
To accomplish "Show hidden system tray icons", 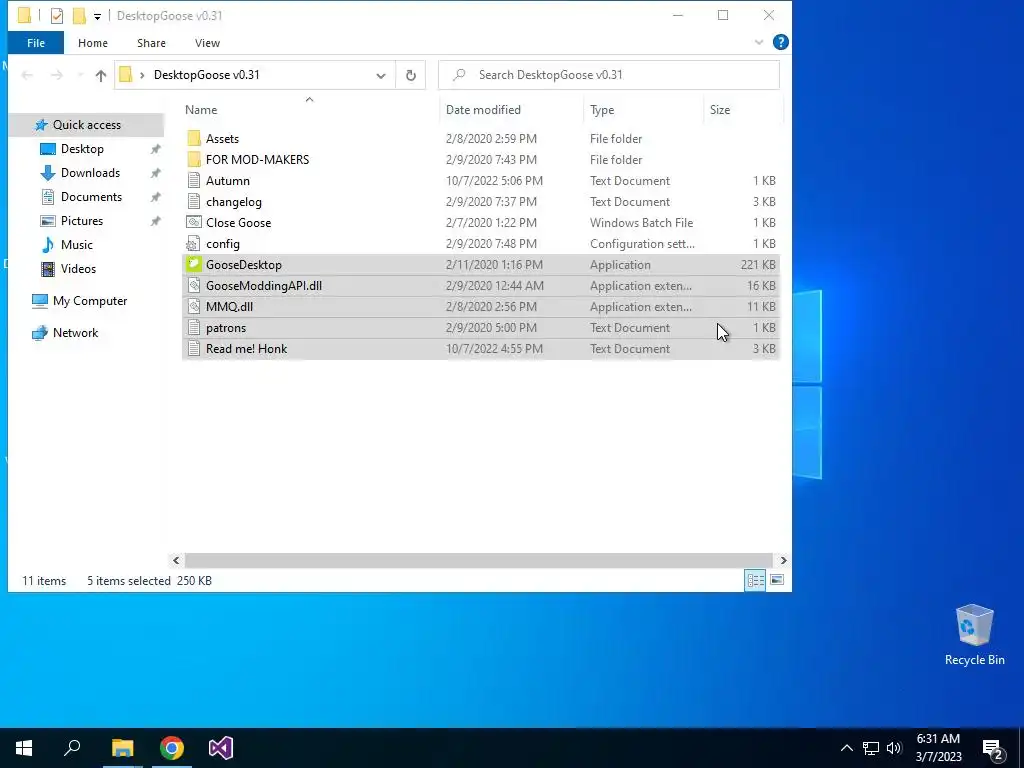I will pyautogui.click(x=846, y=748).
